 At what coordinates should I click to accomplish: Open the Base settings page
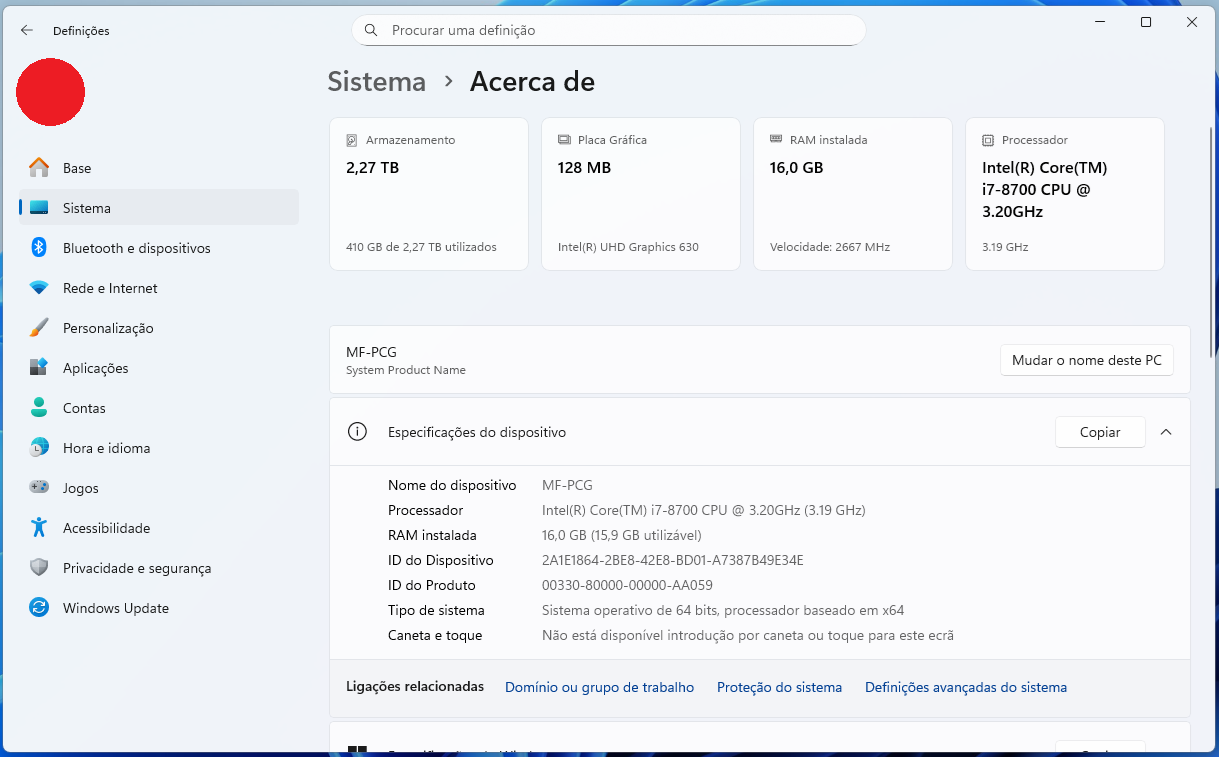(159, 168)
